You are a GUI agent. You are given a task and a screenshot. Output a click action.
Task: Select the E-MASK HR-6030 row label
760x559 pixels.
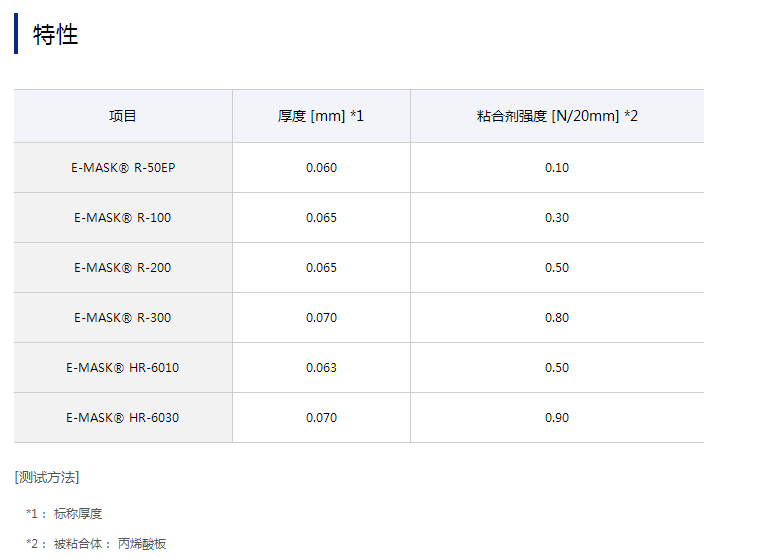[123, 417]
